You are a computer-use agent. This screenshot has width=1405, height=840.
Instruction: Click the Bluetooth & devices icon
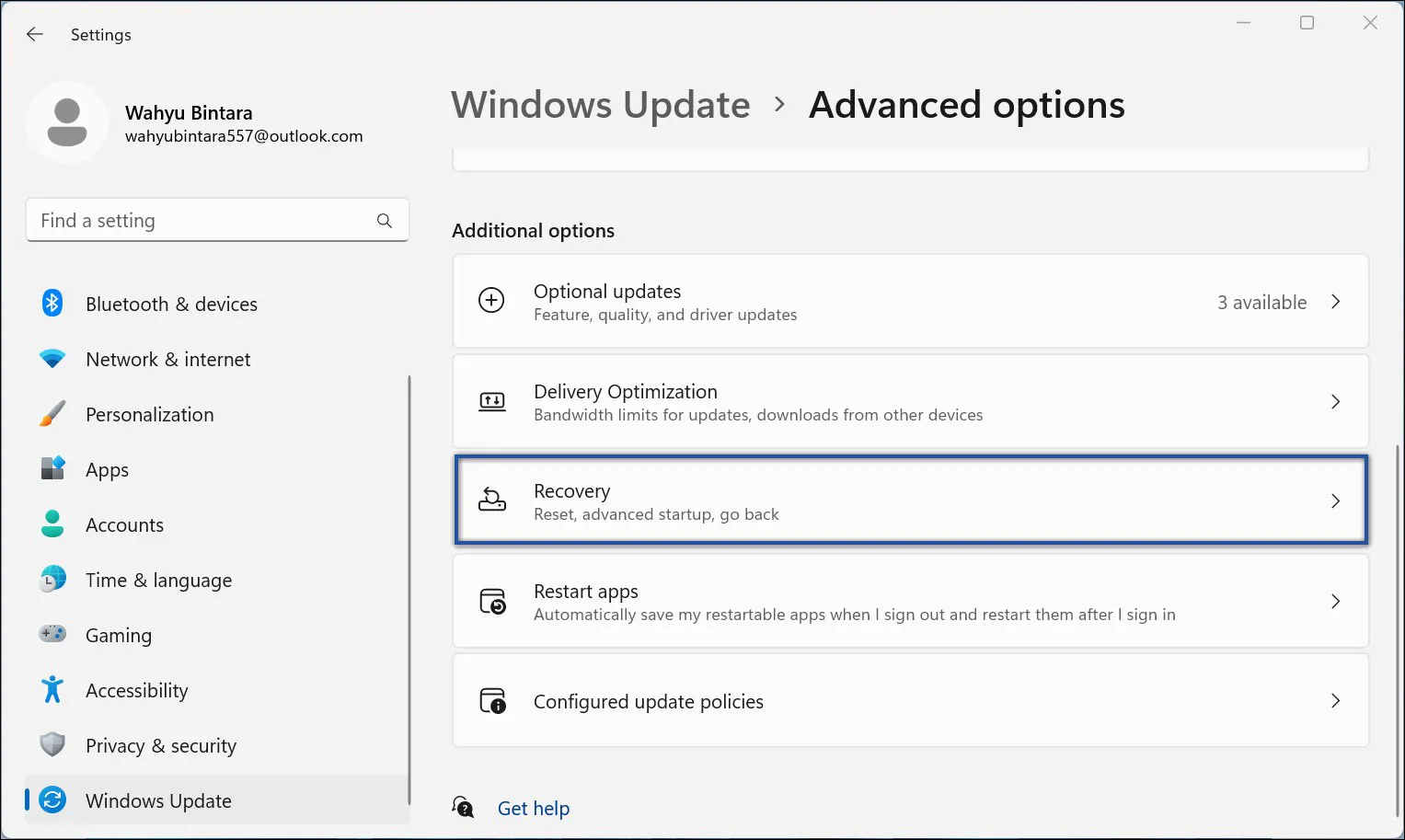pyautogui.click(x=52, y=303)
